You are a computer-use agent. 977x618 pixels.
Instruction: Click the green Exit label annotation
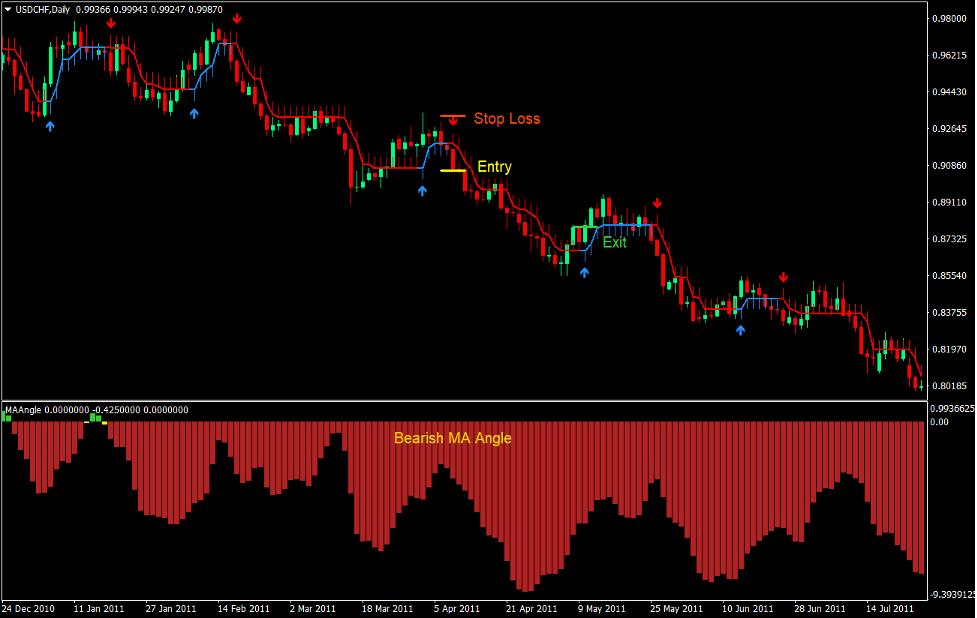(x=613, y=243)
